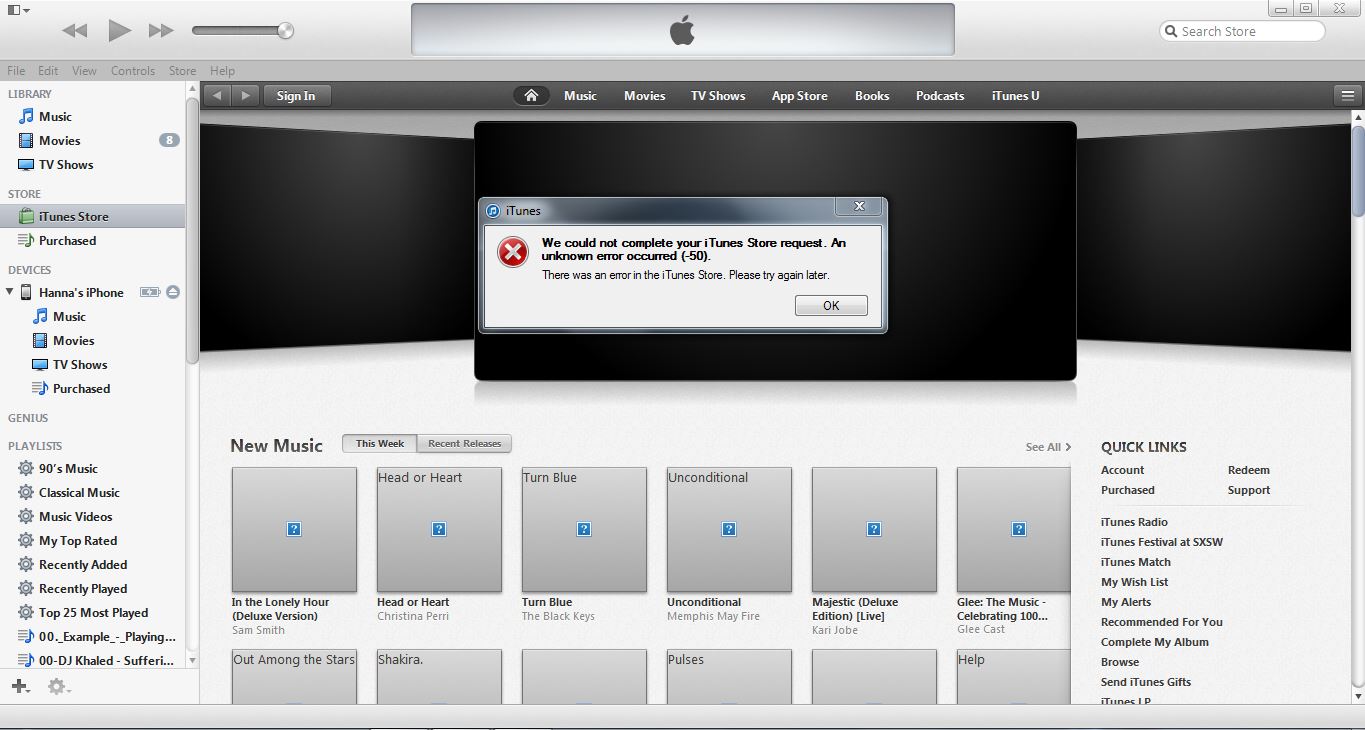Click the music note icon beside library Music

(x=26, y=117)
